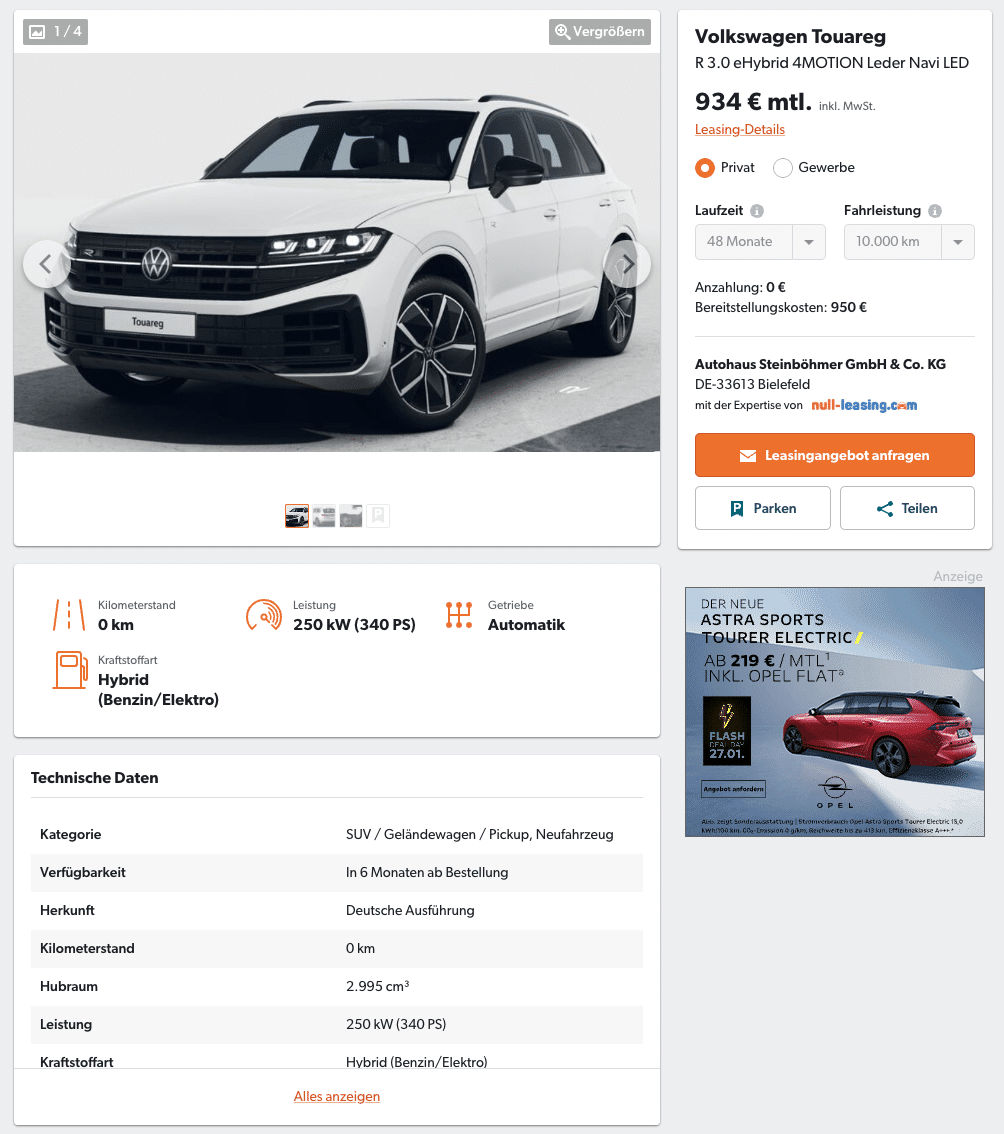Click the image counter 1/4 badge
Screen dimensions: 1004x1134
click(56, 32)
